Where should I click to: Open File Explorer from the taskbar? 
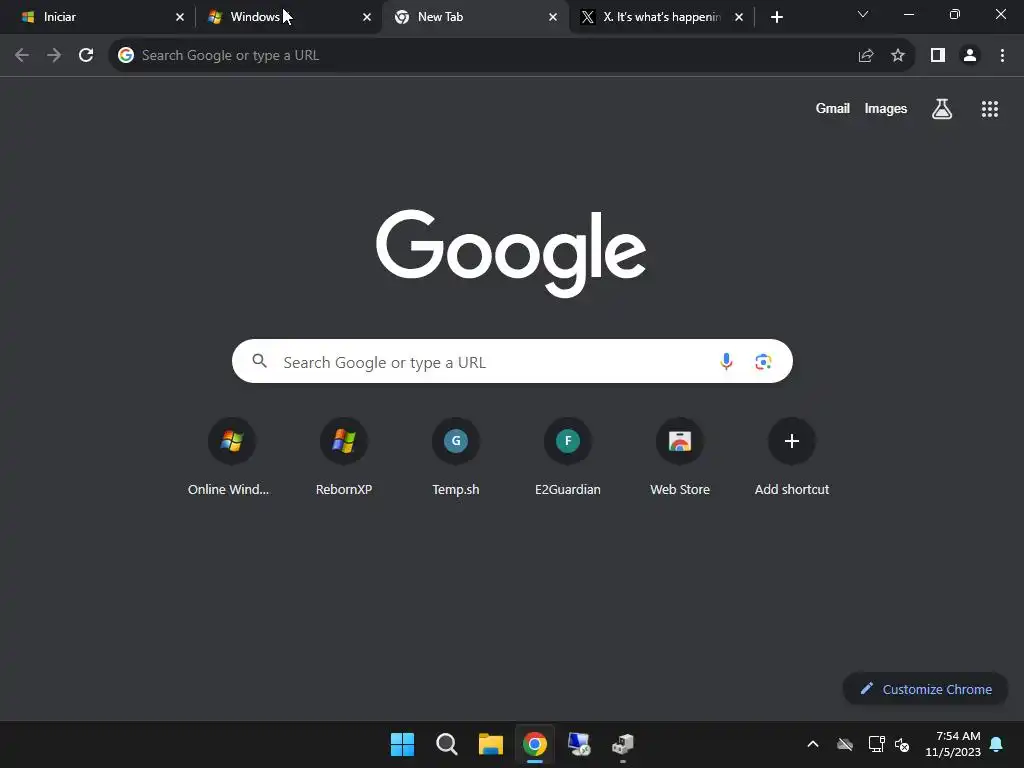pos(490,744)
